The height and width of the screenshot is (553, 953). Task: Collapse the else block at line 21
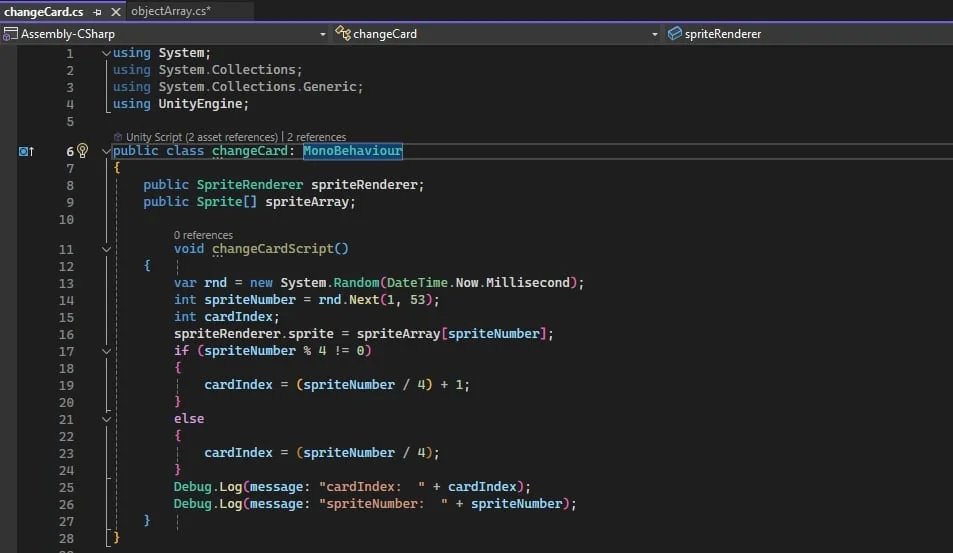106,419
